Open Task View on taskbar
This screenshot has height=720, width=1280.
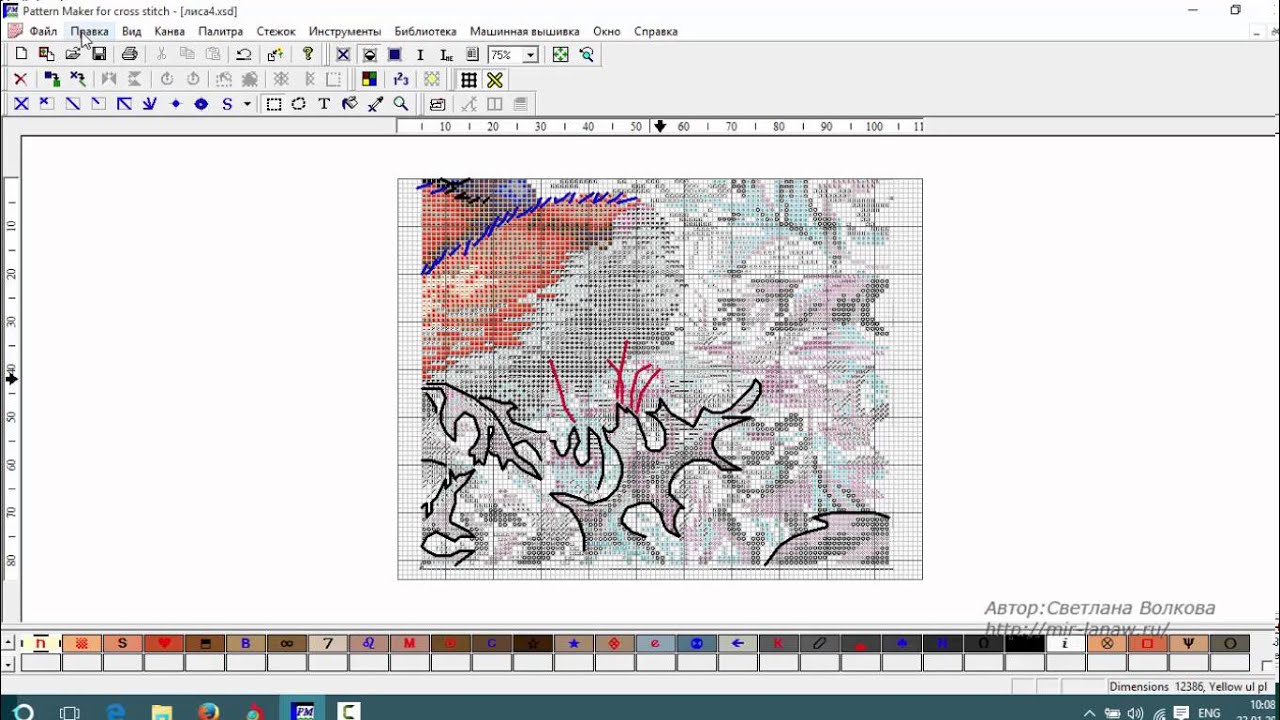69,712
